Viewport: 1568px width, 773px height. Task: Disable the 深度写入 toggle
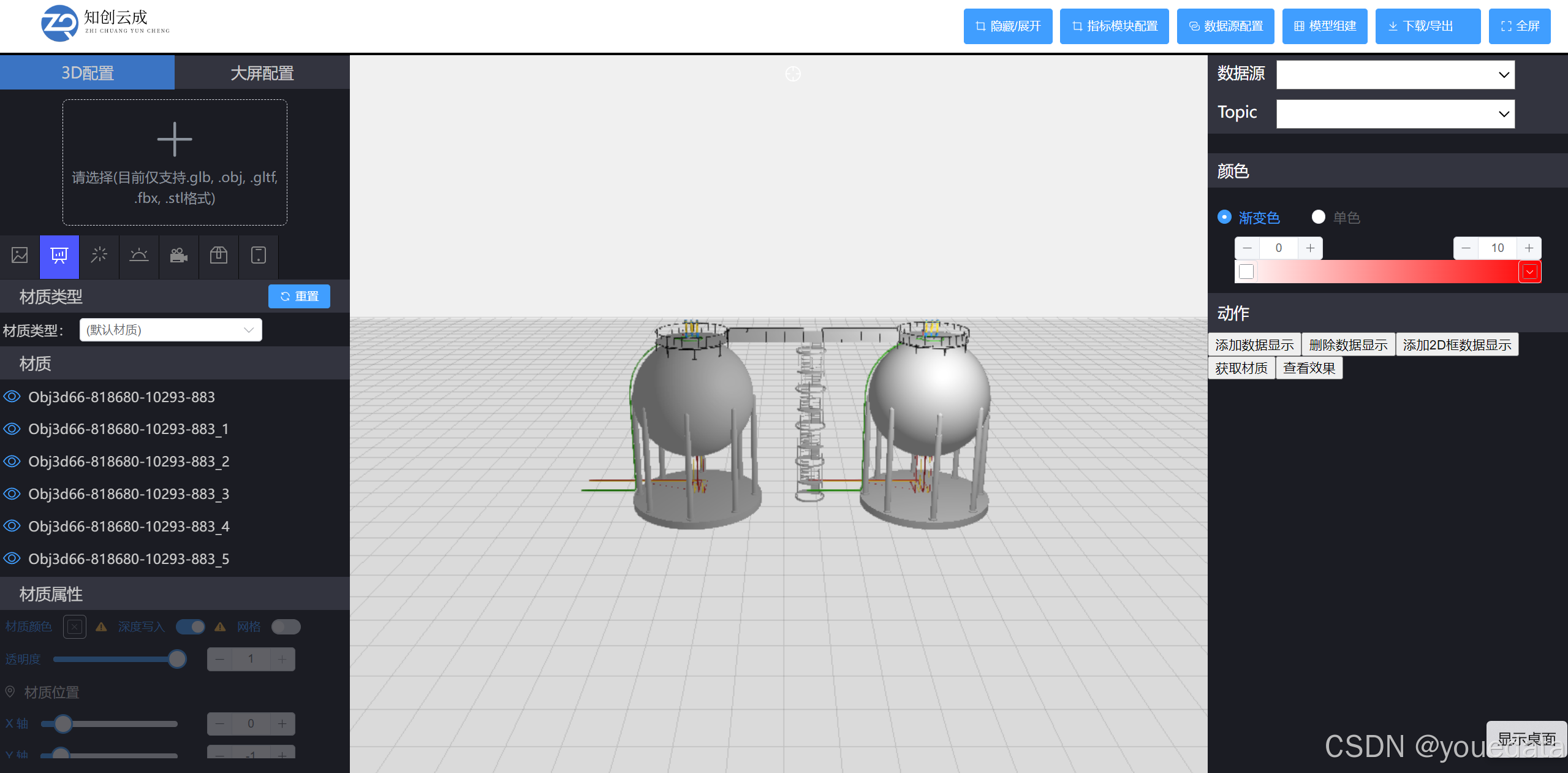(190, 626)
